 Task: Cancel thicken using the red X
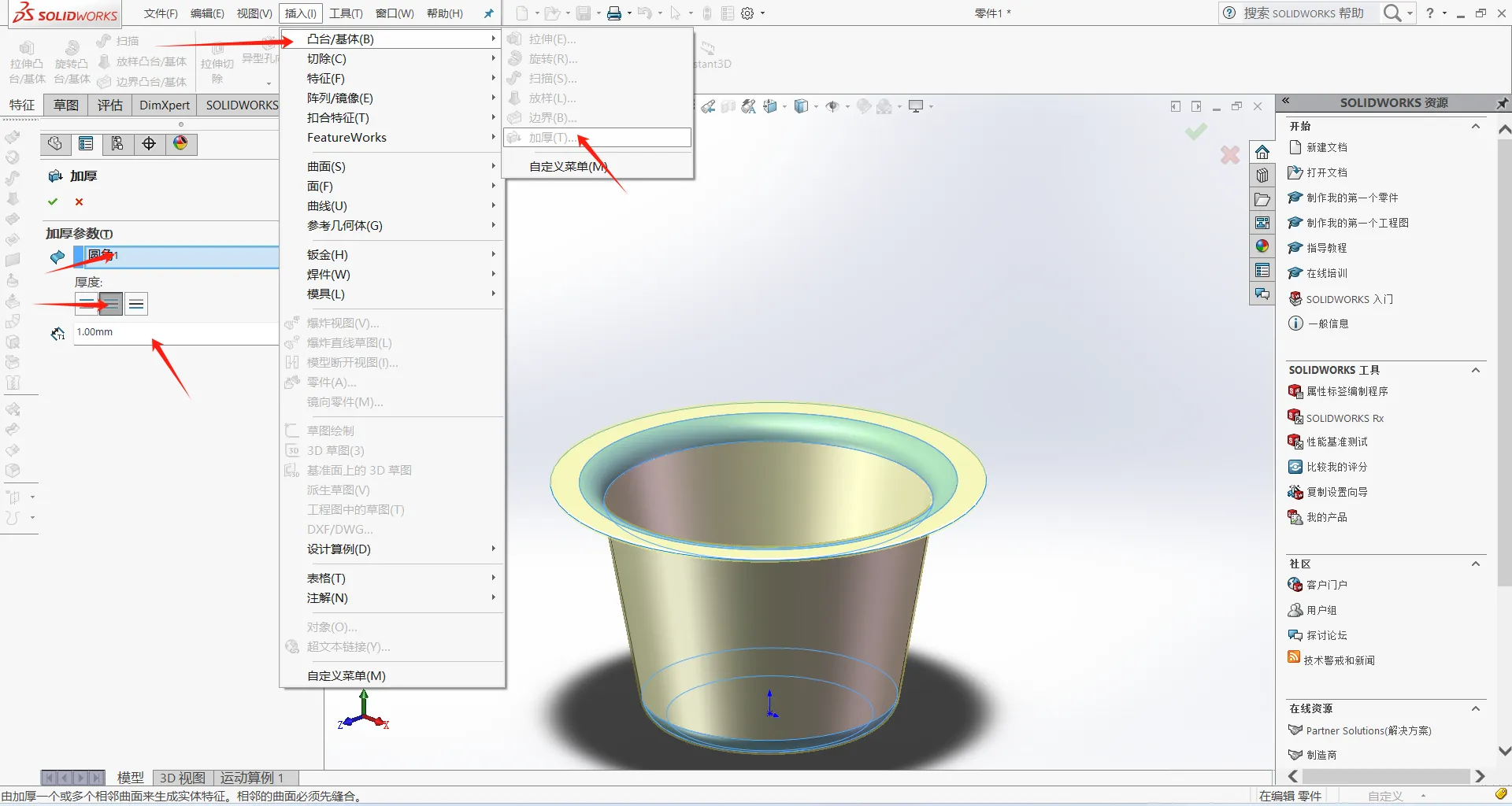coord(79,201)
